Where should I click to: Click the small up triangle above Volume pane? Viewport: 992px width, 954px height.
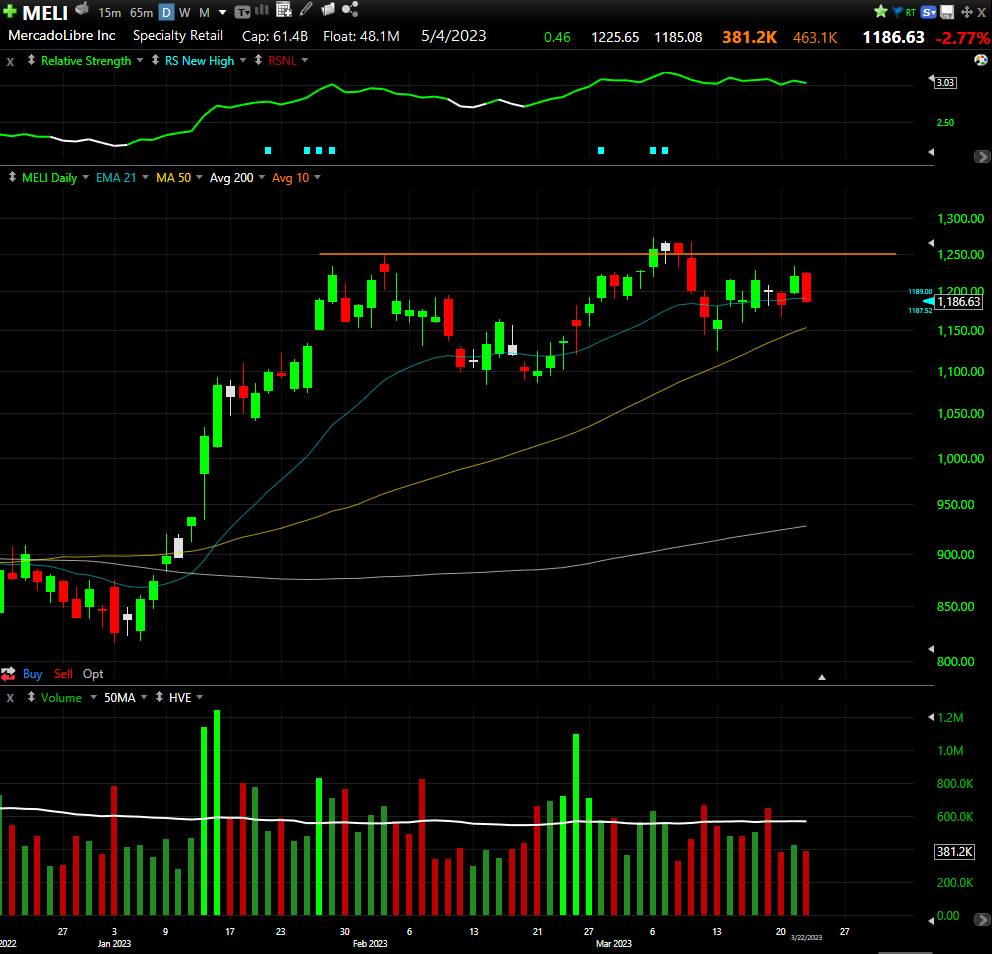coord(822,677)
